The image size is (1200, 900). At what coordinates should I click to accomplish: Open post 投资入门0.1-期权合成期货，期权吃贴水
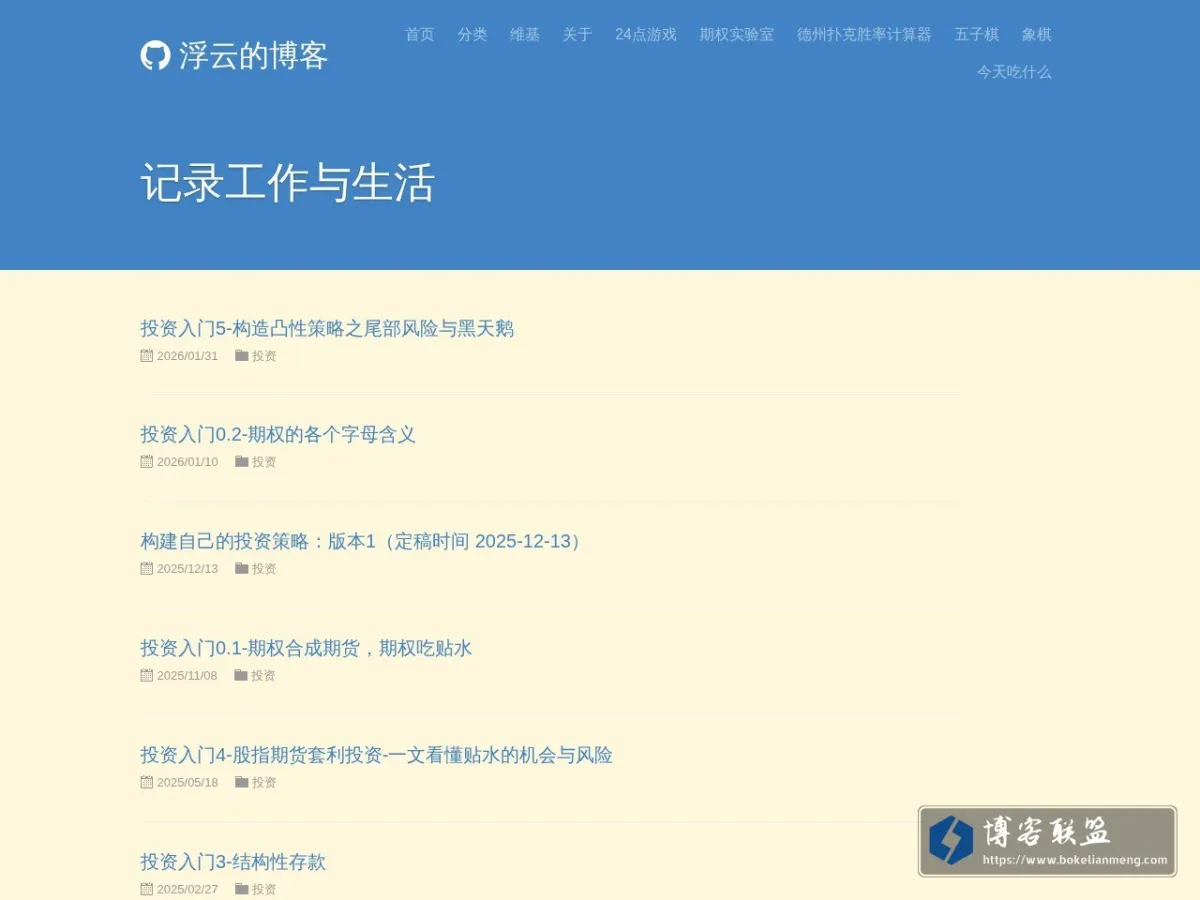pyautogui.click(x=306, y=648)
